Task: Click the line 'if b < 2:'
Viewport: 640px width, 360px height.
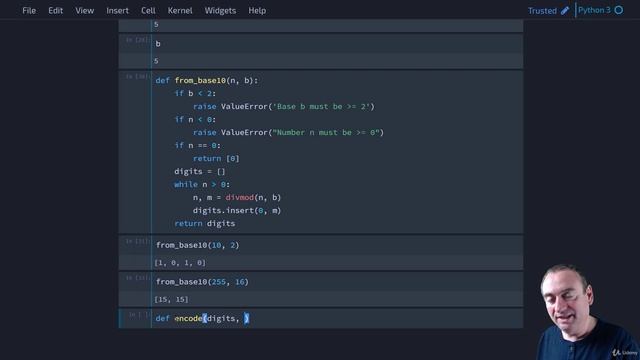Action: [x=195, y=93]
